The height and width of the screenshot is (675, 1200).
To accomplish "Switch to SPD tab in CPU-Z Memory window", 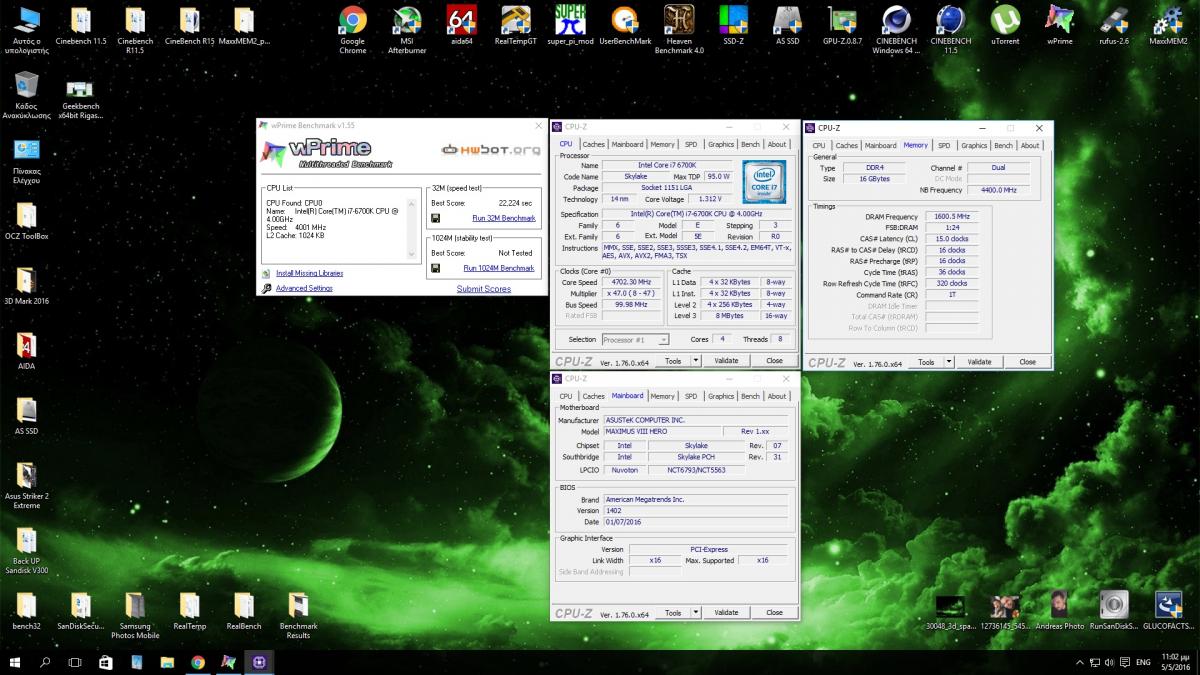I will (944, 145).
